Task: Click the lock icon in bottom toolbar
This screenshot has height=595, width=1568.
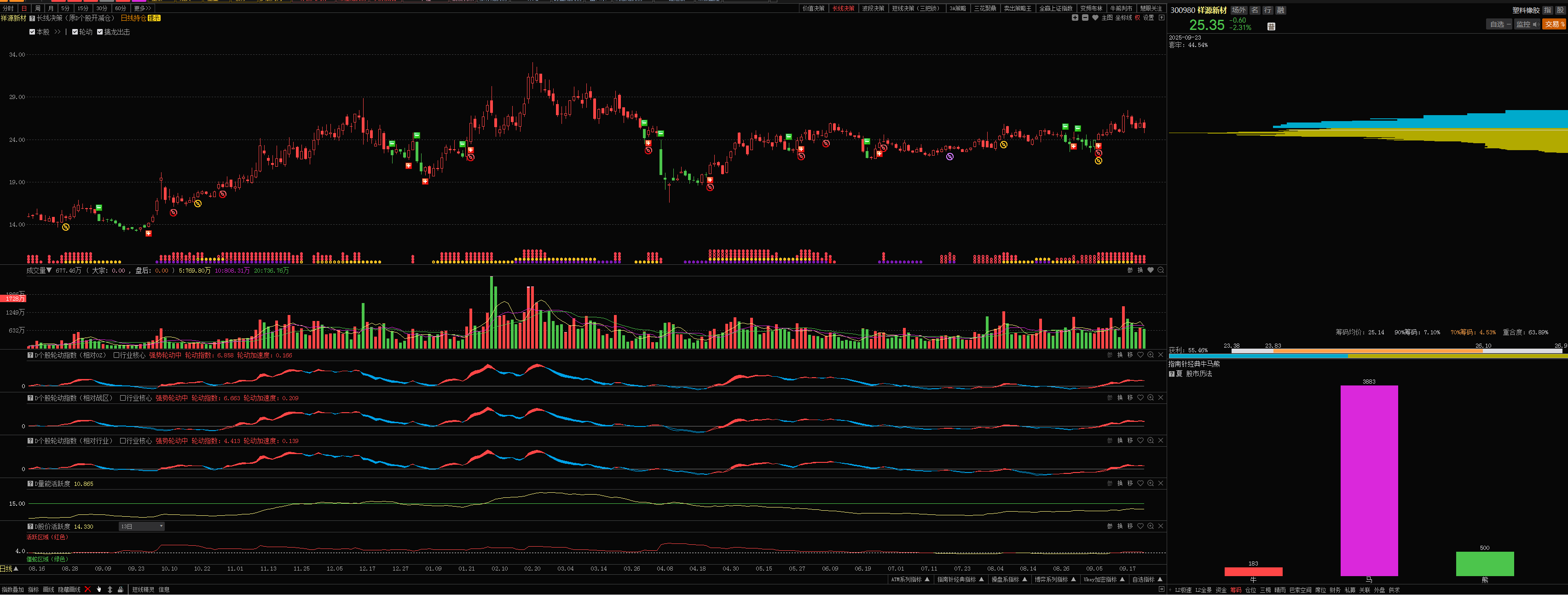Action: click(121, 589)
